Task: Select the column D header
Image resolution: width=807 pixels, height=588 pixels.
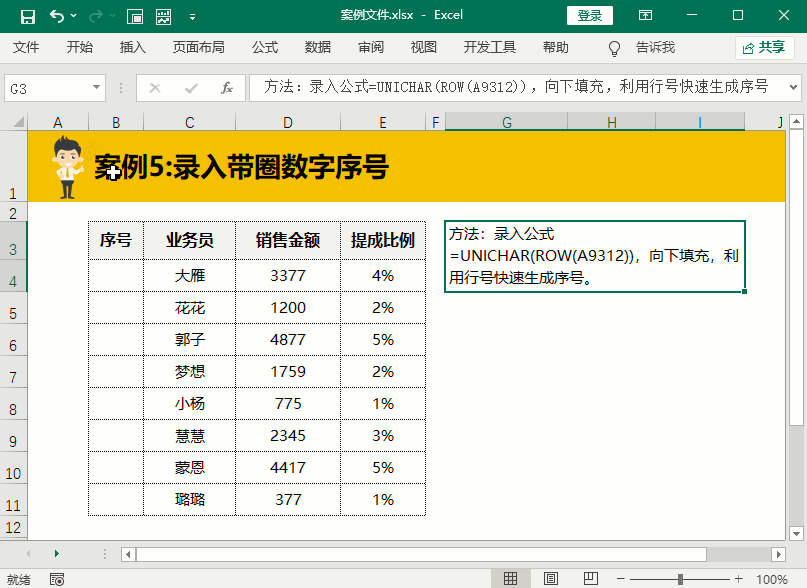Action: [x=287, y=122]
